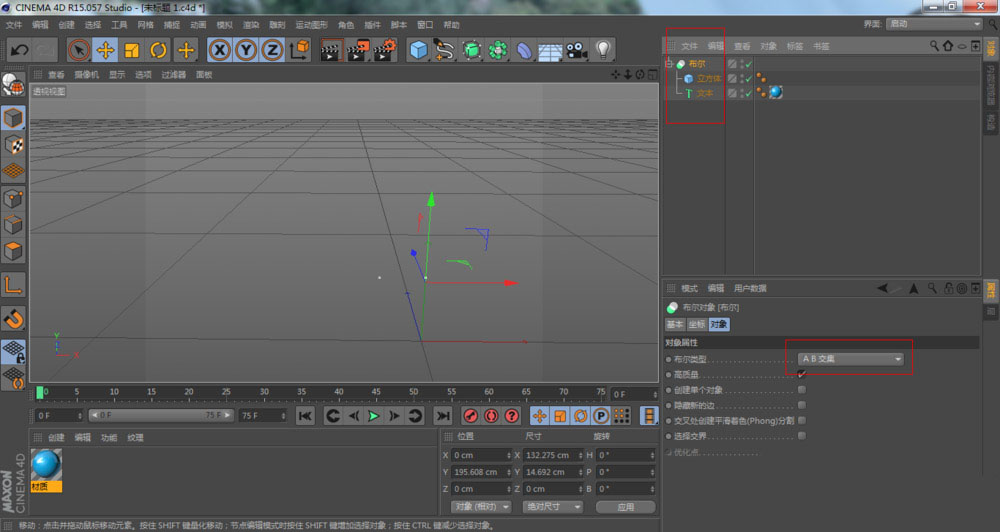Add a NURBS generator object
Screen dimensions: 1000x532
[471, 50]
